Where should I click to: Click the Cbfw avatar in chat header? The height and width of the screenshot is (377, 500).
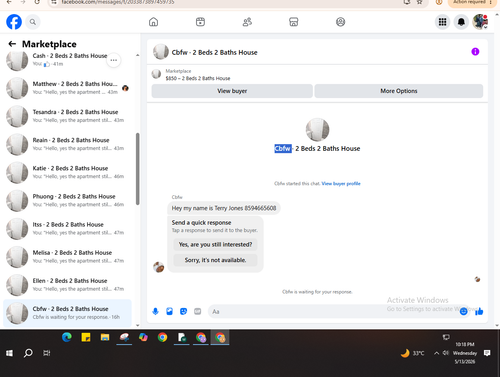pyautogui.click(x=161, y=52)
